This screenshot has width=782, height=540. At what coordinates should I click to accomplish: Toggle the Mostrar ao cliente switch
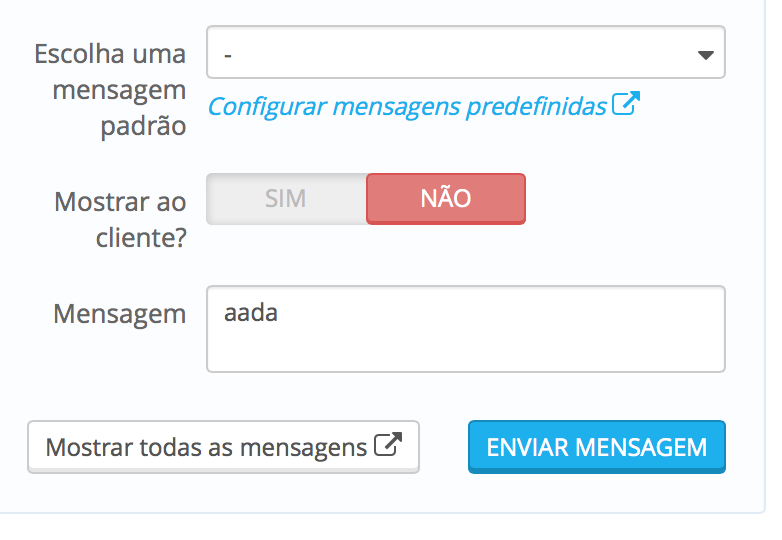tap(365, 199)
